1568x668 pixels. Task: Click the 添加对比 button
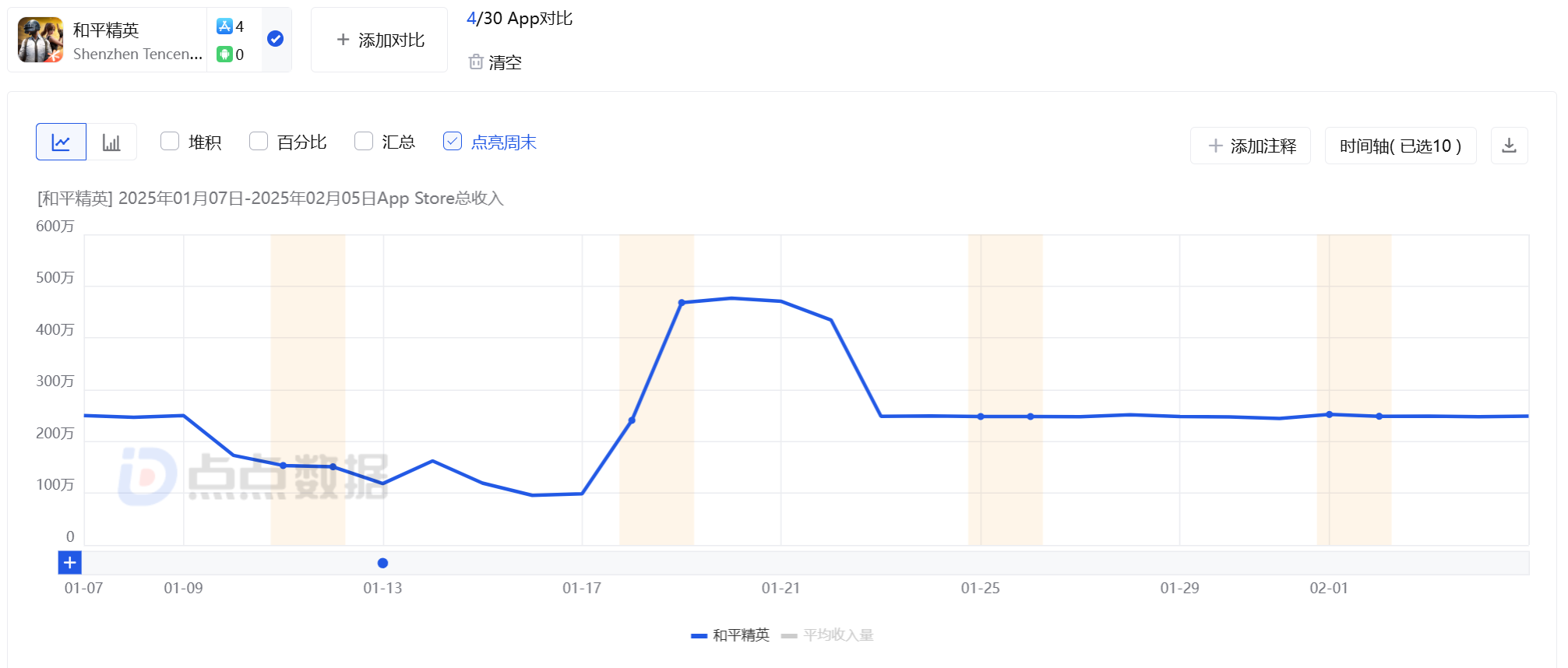click(379, 40)
